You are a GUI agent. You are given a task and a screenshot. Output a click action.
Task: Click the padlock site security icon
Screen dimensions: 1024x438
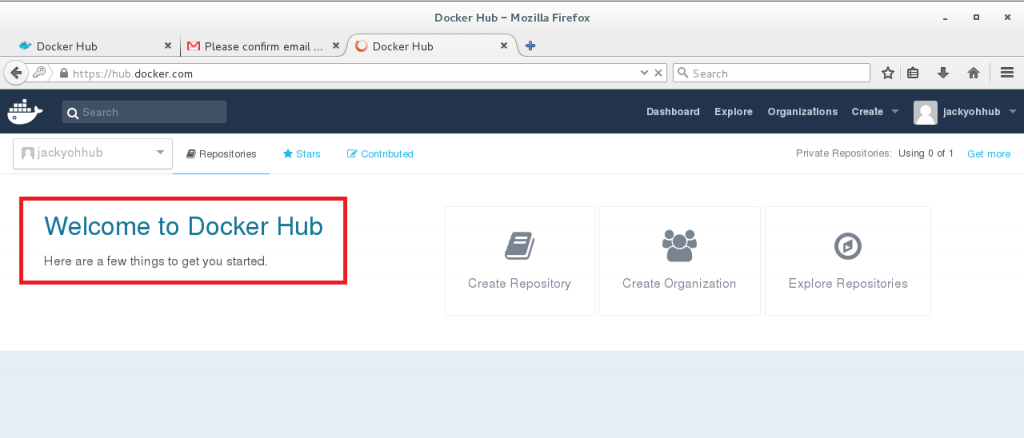pyautogui.click(x=63, y=74)
